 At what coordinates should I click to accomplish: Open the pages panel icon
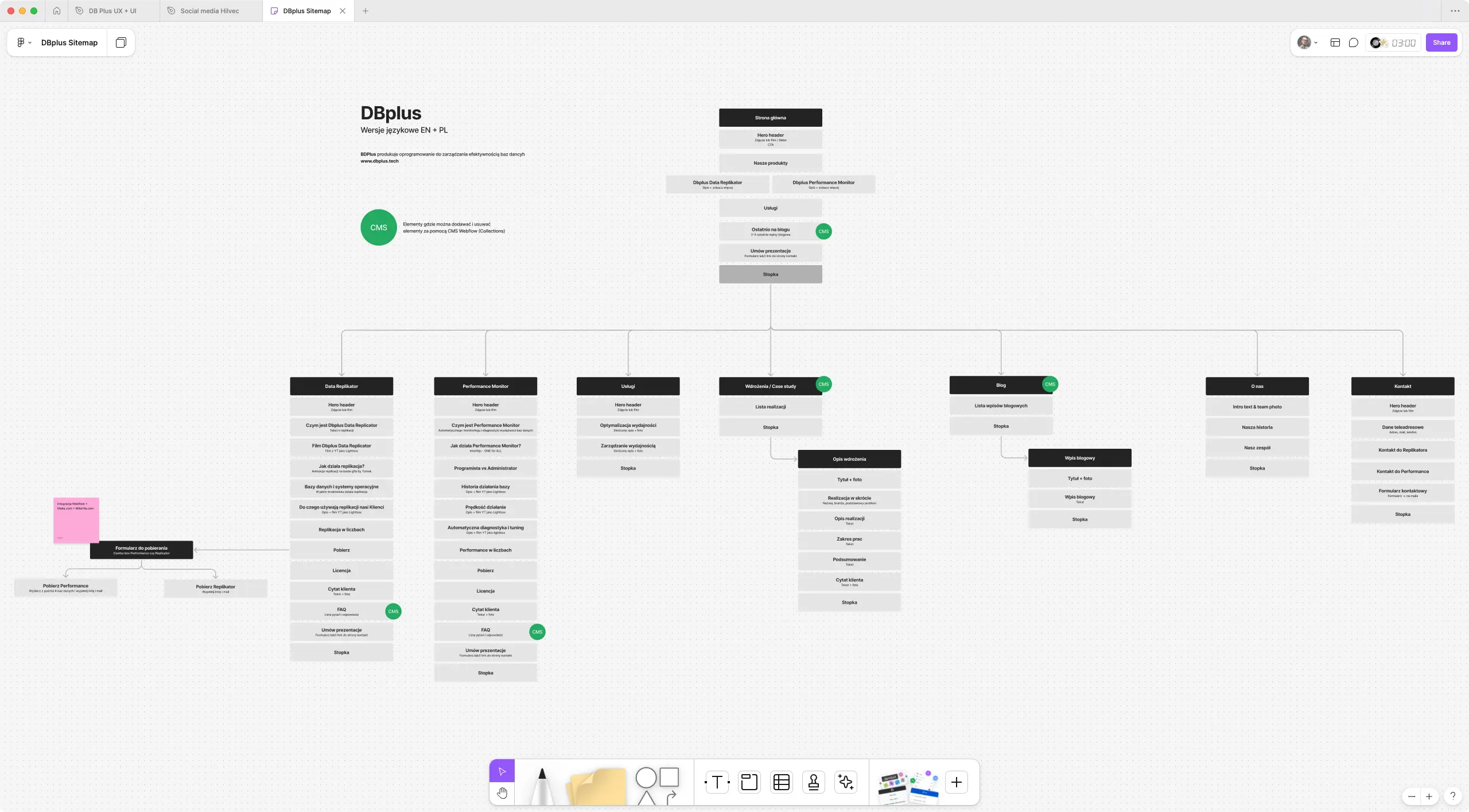click(121, 42)
